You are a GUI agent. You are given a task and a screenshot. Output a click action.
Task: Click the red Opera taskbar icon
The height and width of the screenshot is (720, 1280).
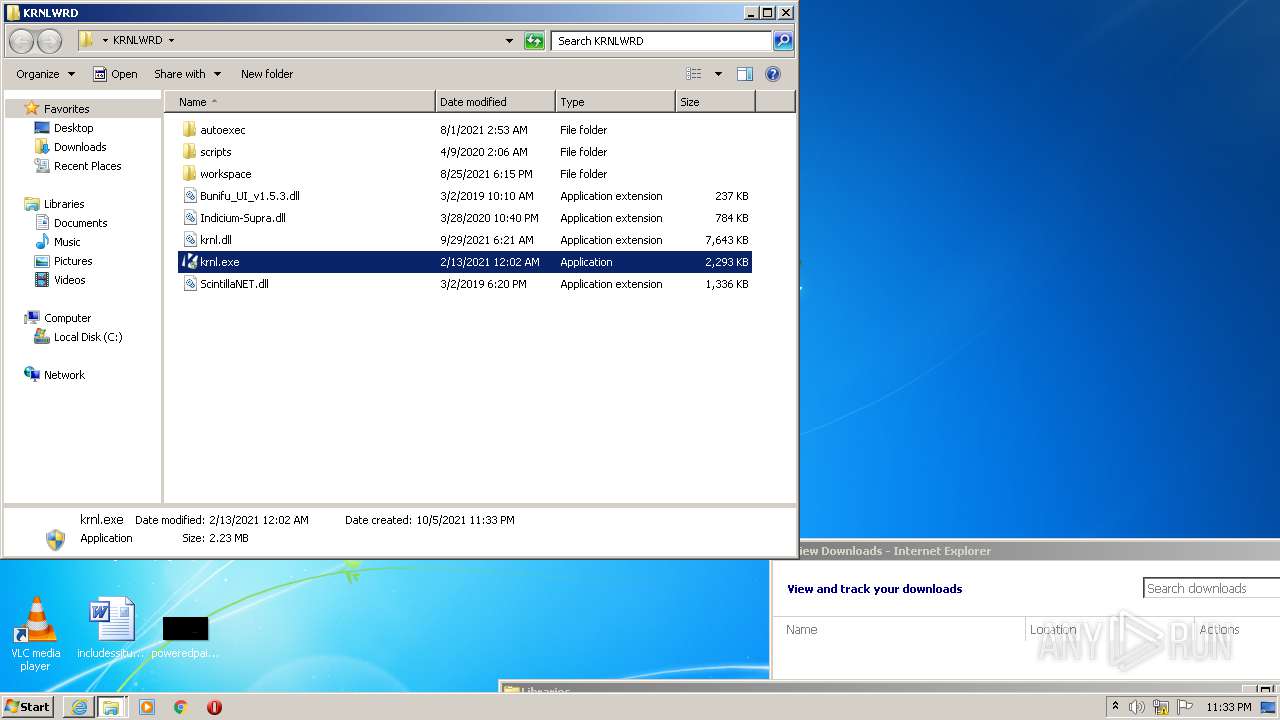click(214, 707)
